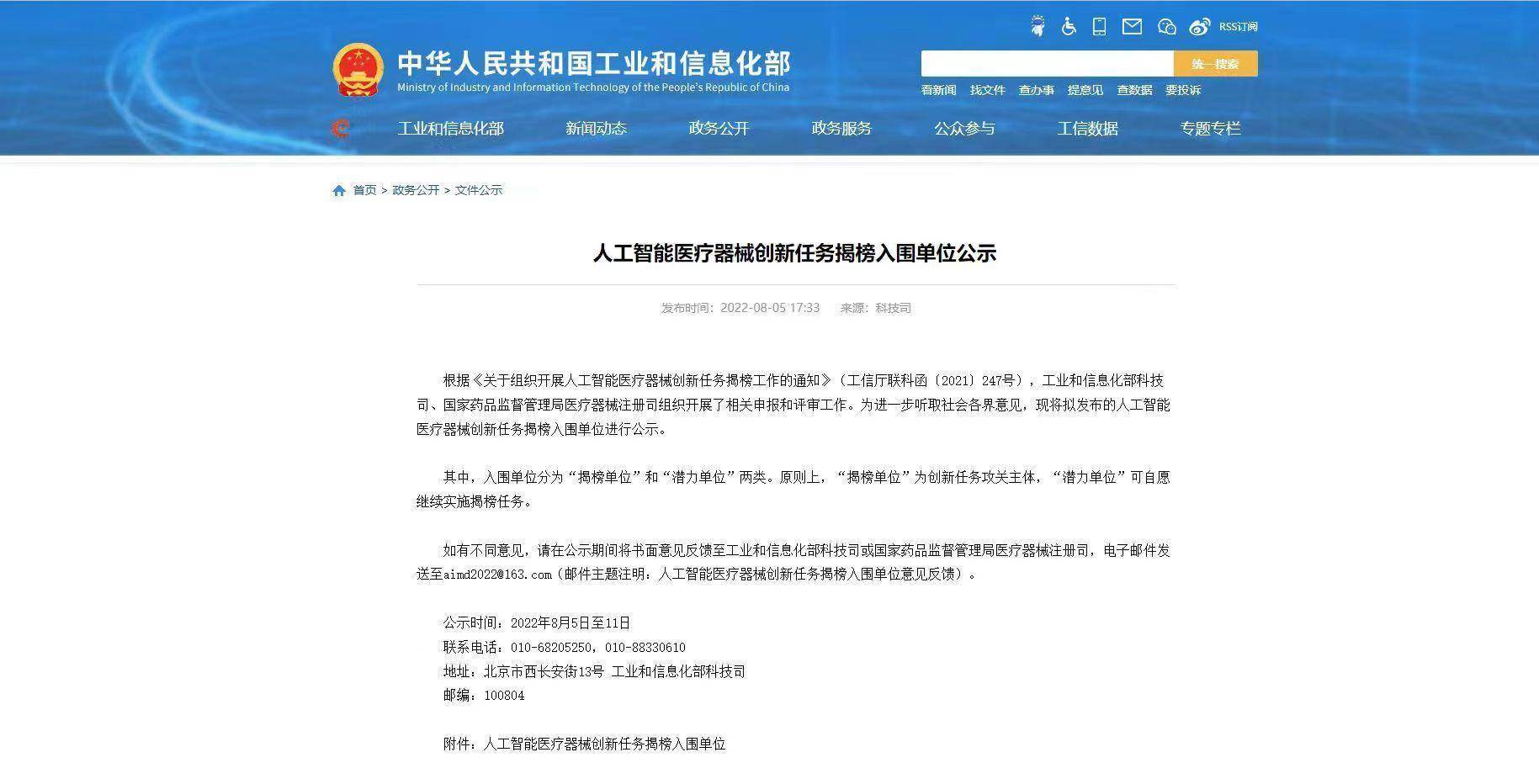Select the 政务服务 navigation item
The width and height of the screenshot is (1539, 784).
tap(841, 129)
